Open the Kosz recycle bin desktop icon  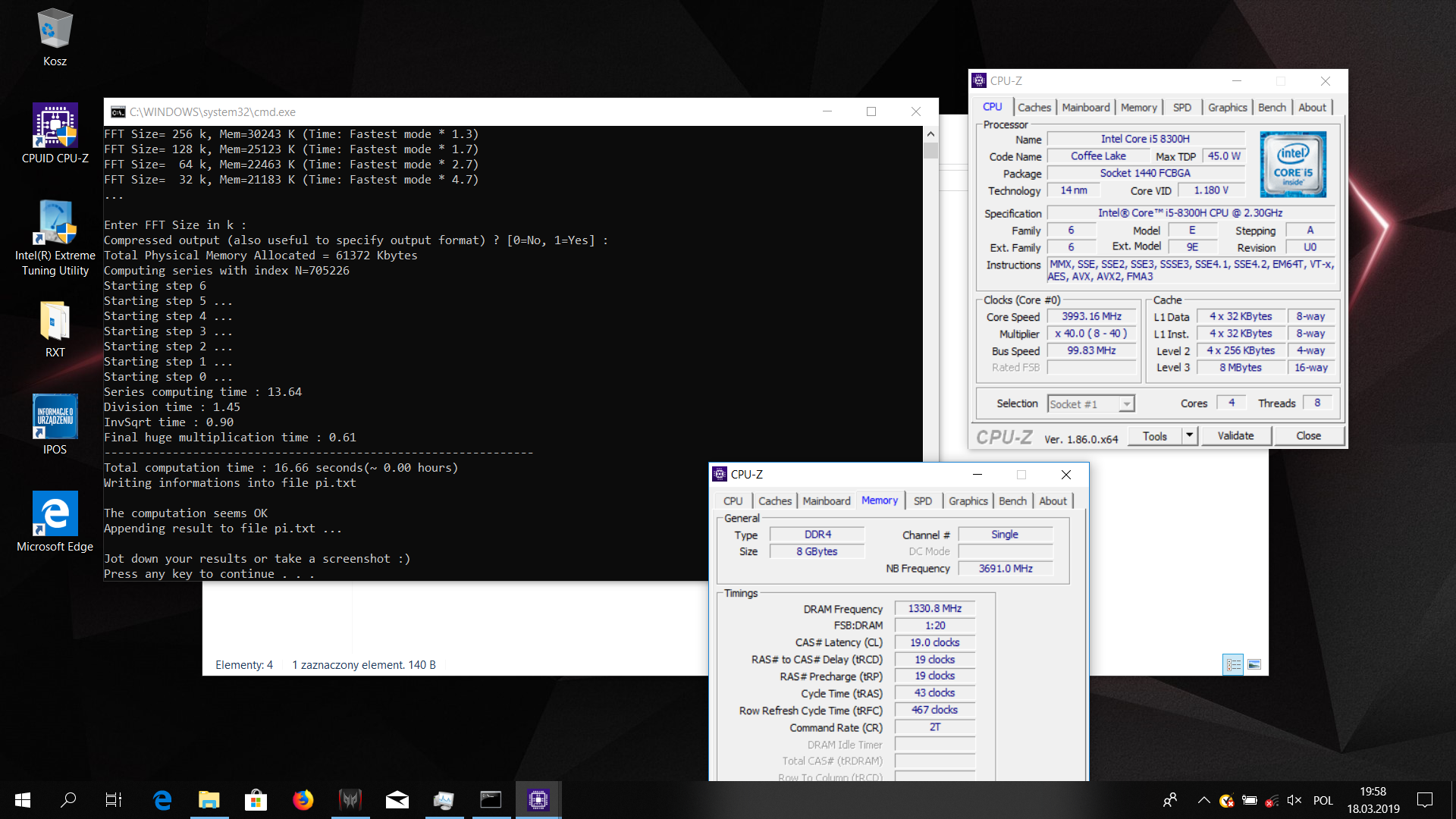click(55, 38)
